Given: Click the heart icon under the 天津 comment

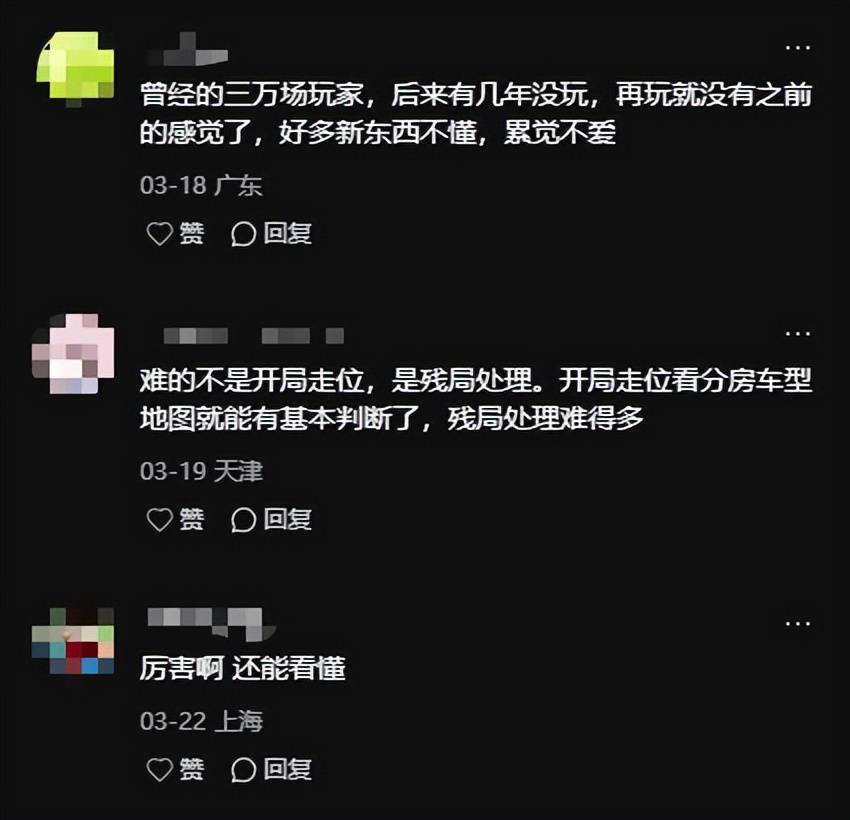Looking at the screenshot, I should click(159, 519).
